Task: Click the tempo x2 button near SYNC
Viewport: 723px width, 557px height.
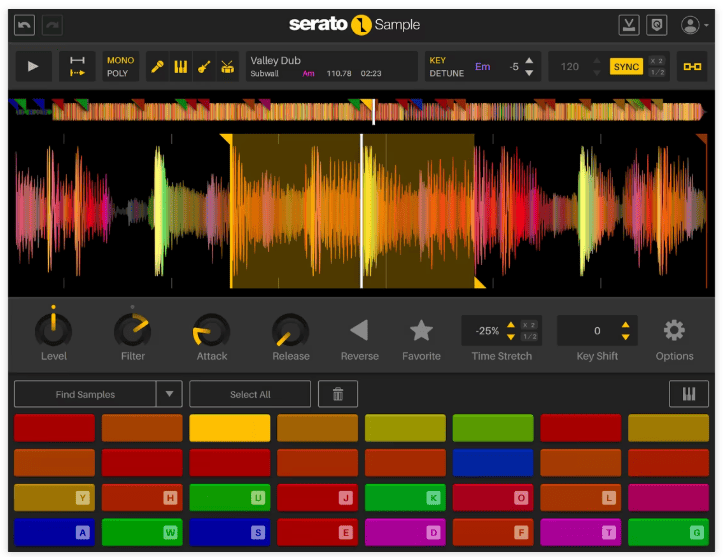Action: click(657, 61)
